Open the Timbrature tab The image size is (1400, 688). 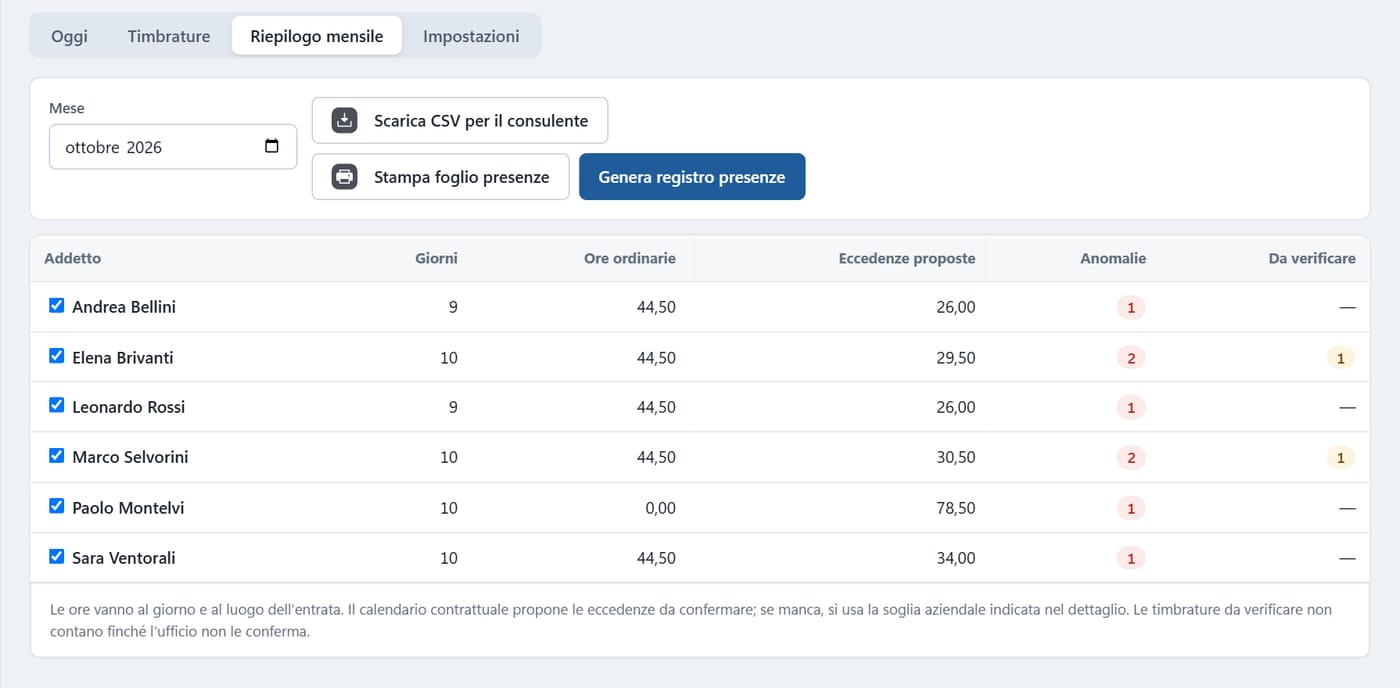point(169,36)
